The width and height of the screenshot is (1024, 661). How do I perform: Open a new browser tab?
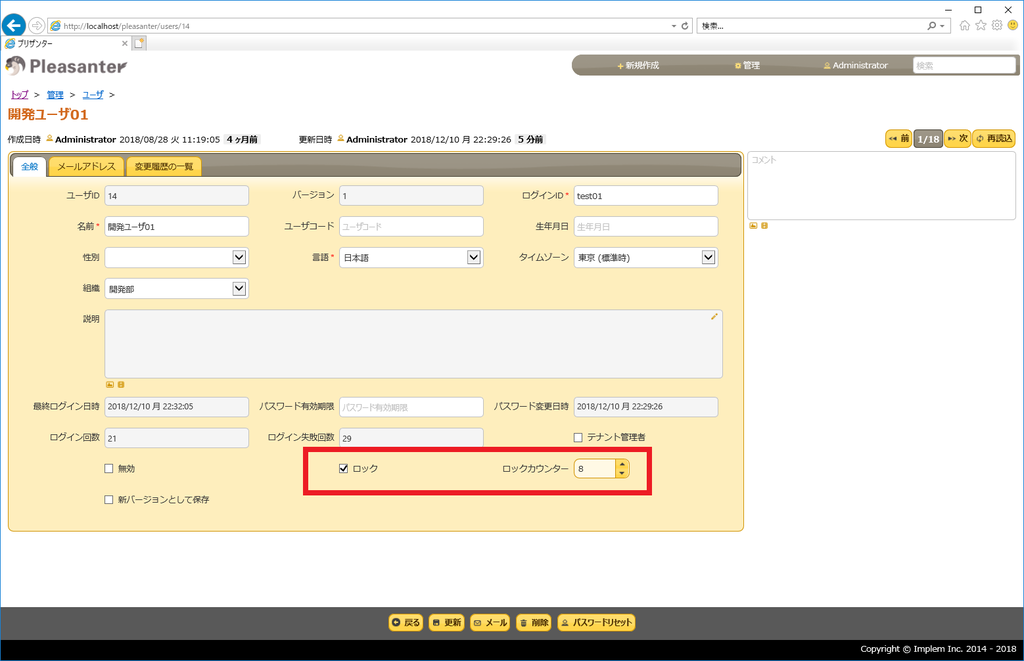pos(138,43)
